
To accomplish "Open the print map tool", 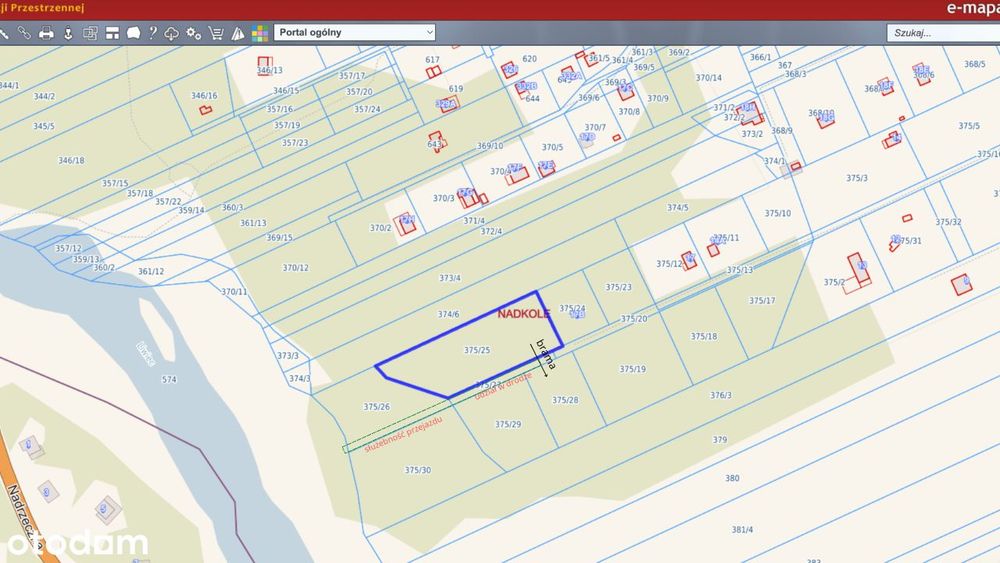I will point(46,33).
